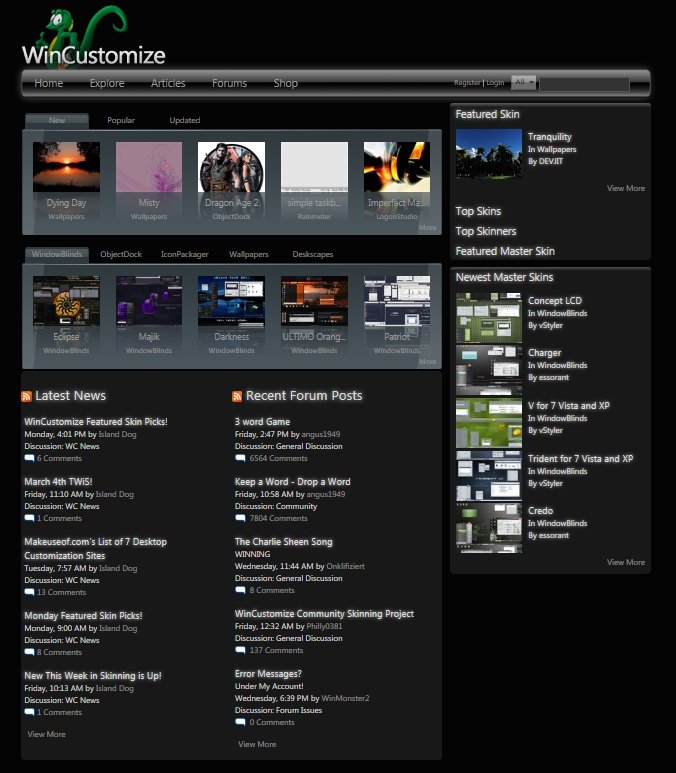Switch to the Deskscapes tab

[313, 254]
